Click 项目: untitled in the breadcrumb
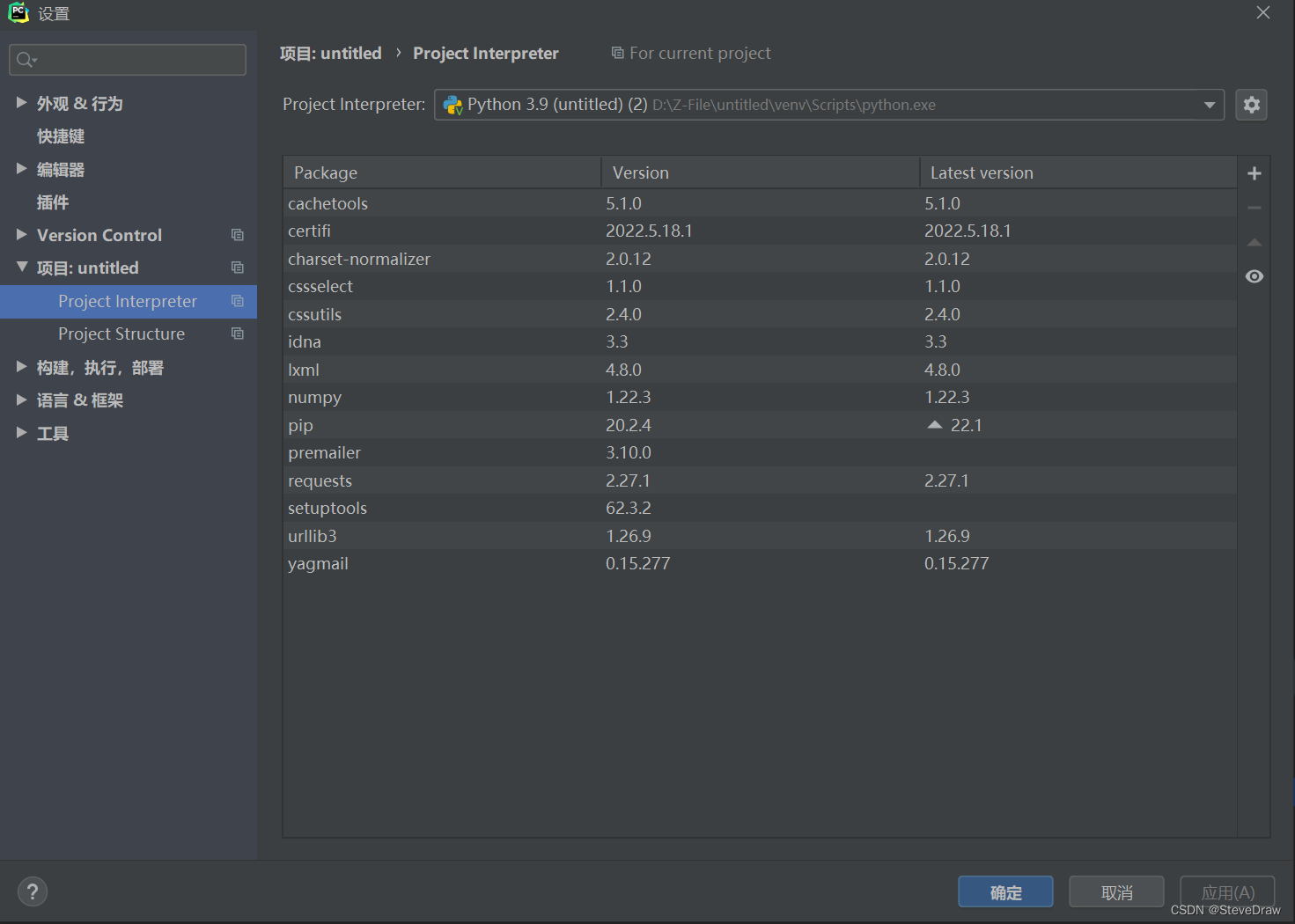The width and height of the screenshot is (1295, 924). [x=330, y=54]
